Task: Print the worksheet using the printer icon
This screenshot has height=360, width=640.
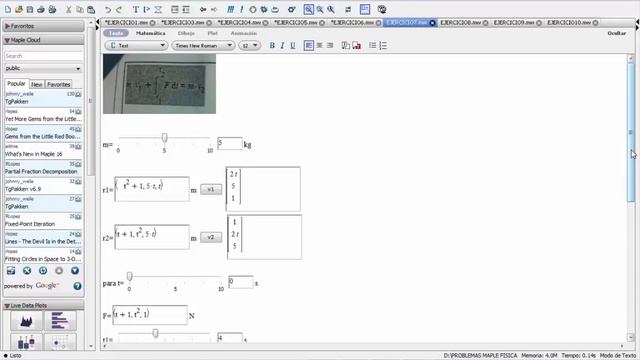Action: [41, 9]
